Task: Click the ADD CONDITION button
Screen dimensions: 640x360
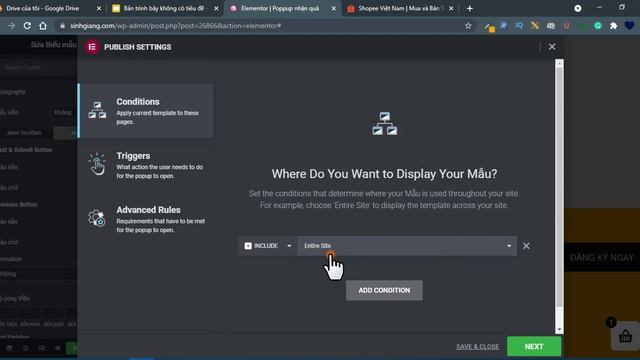Action: (384, 290)
